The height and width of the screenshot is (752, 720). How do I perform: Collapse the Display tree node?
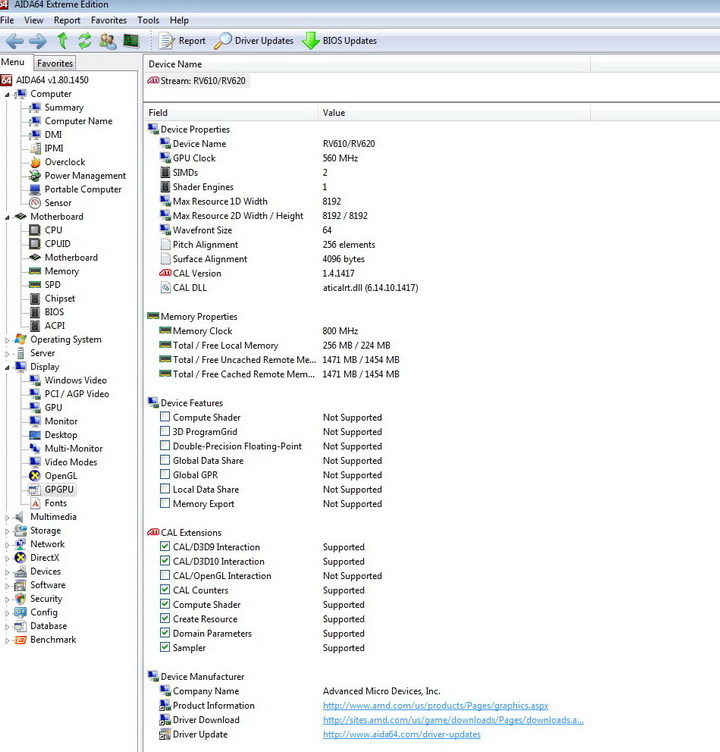pos(7,367)
